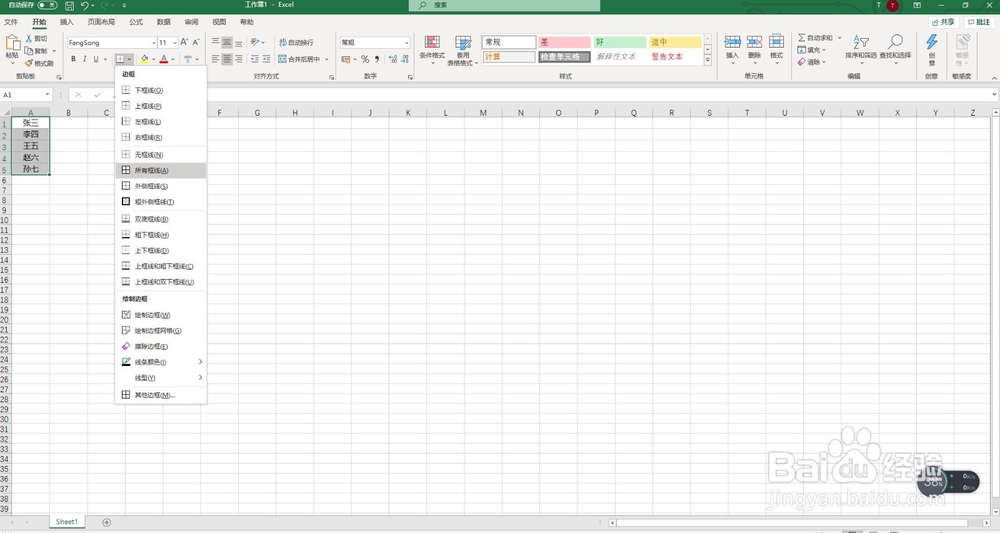
Task: Open Format as Table (套用表格格式)
Action: (463, 50)
